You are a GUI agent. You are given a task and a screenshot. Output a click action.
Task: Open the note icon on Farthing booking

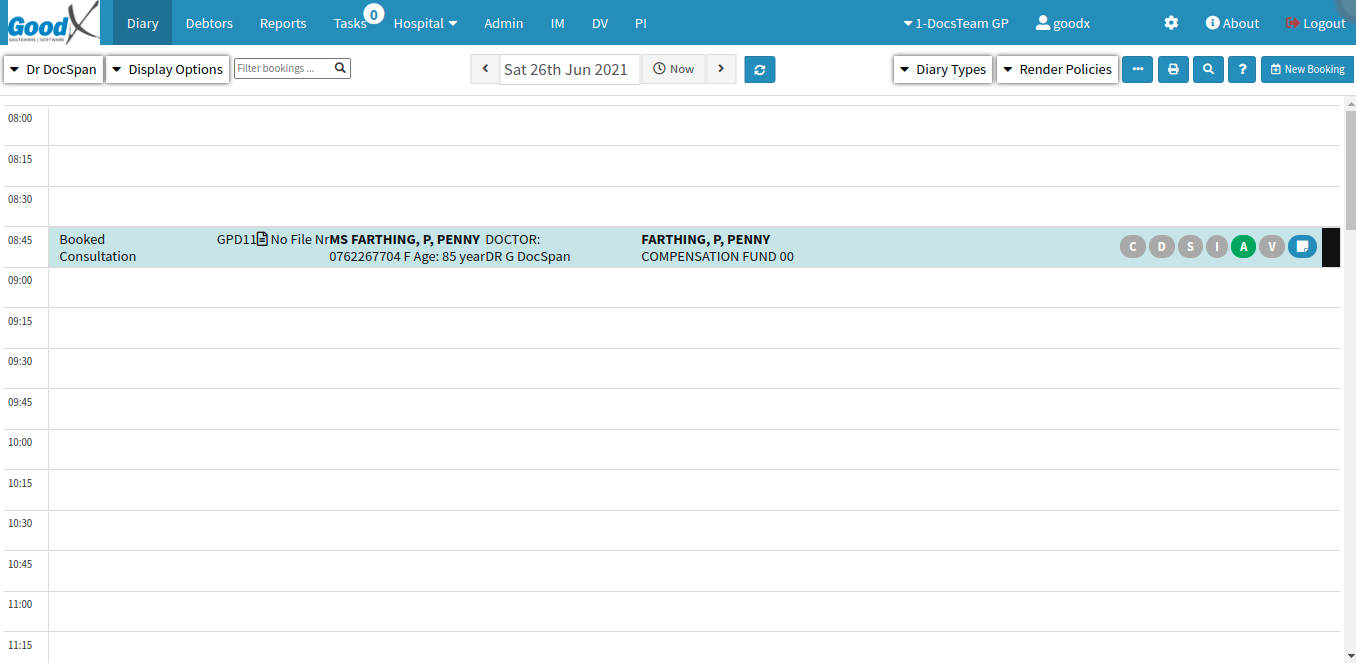[1302, 247]
